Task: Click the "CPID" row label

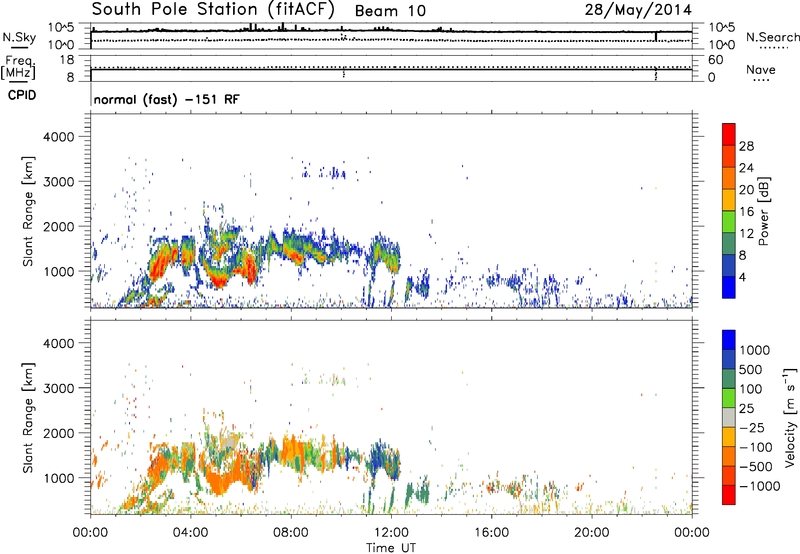Action: coord(22,95)
